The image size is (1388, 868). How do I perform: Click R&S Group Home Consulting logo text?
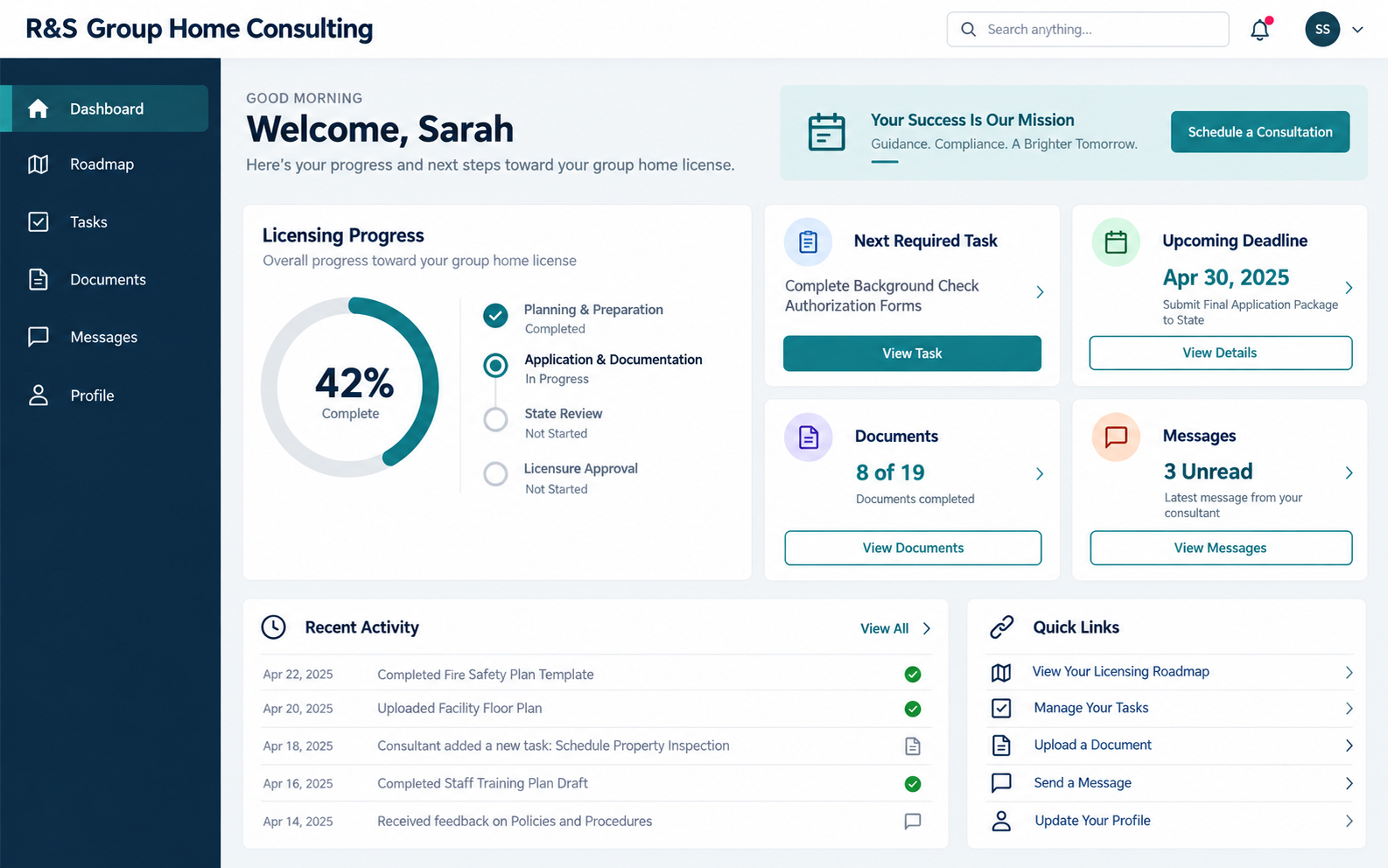click(200, 29)
